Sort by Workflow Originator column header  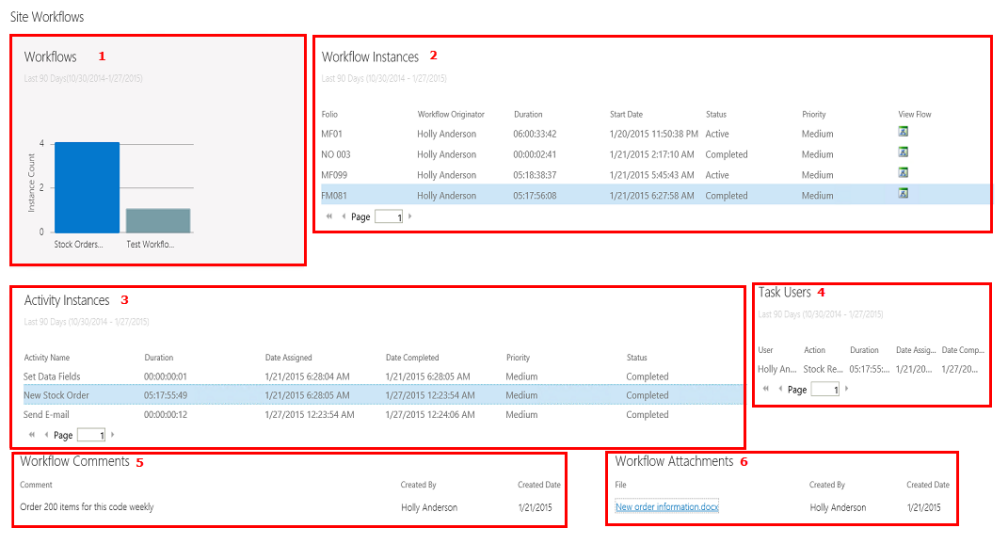(x=451, y=114)
